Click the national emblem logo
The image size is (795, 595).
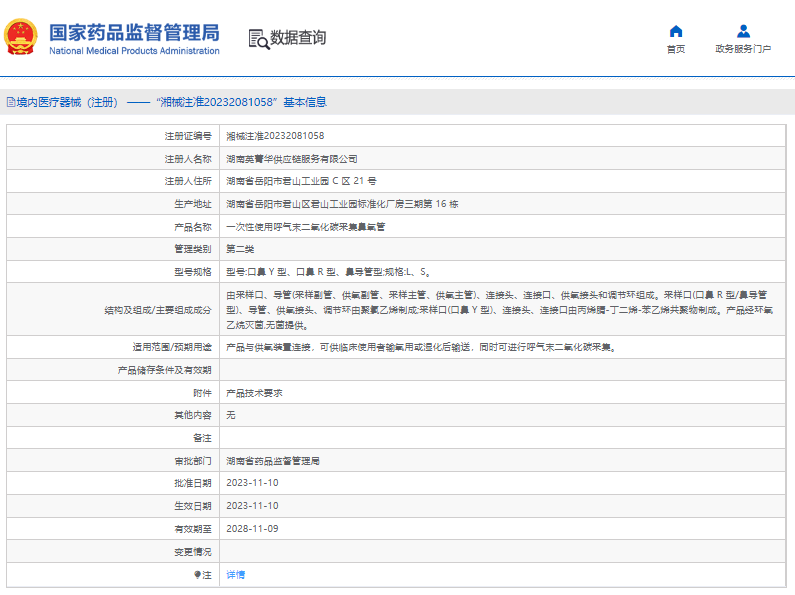tap(21, 37)
